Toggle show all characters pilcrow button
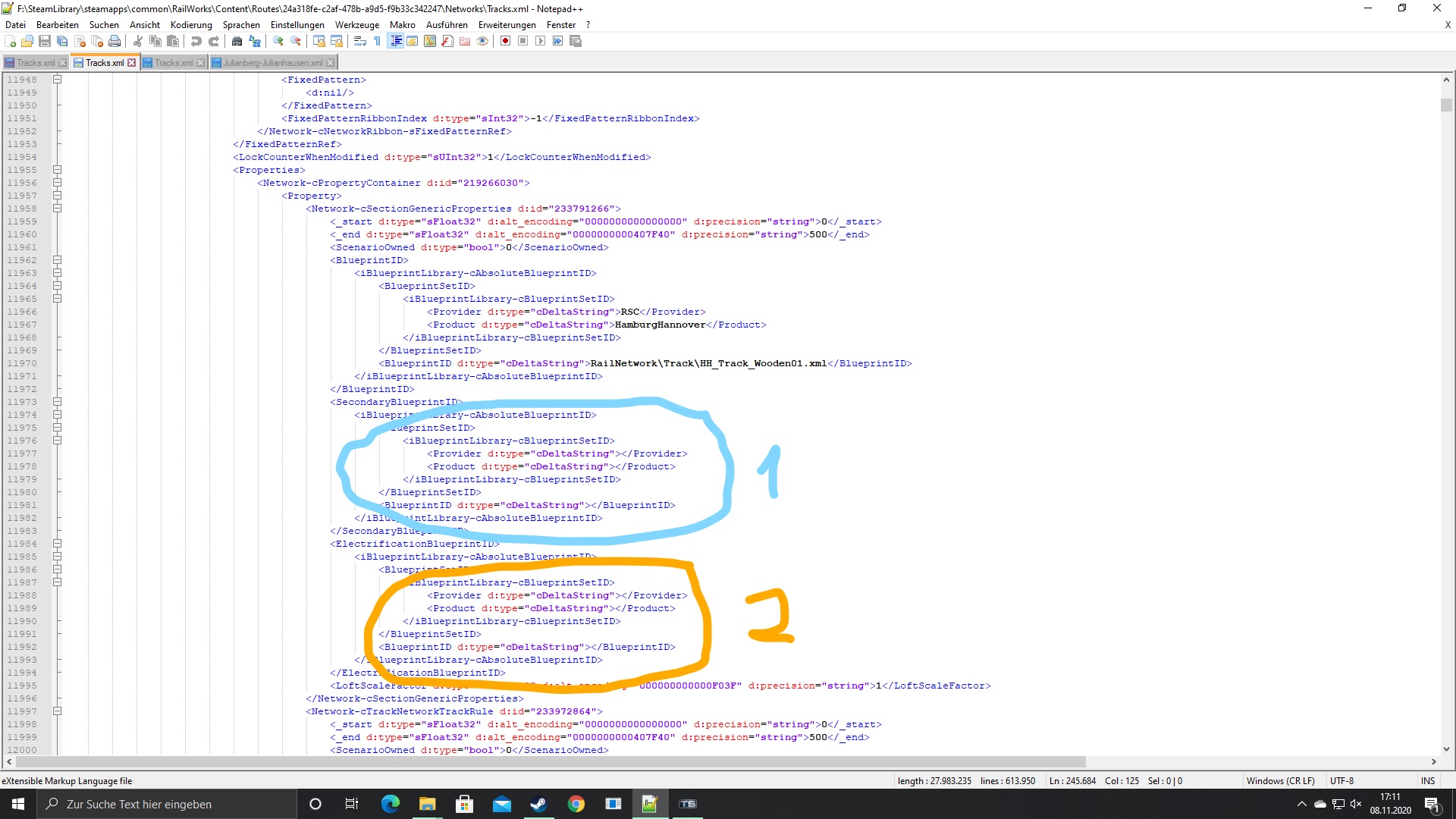 click(377, 41)
